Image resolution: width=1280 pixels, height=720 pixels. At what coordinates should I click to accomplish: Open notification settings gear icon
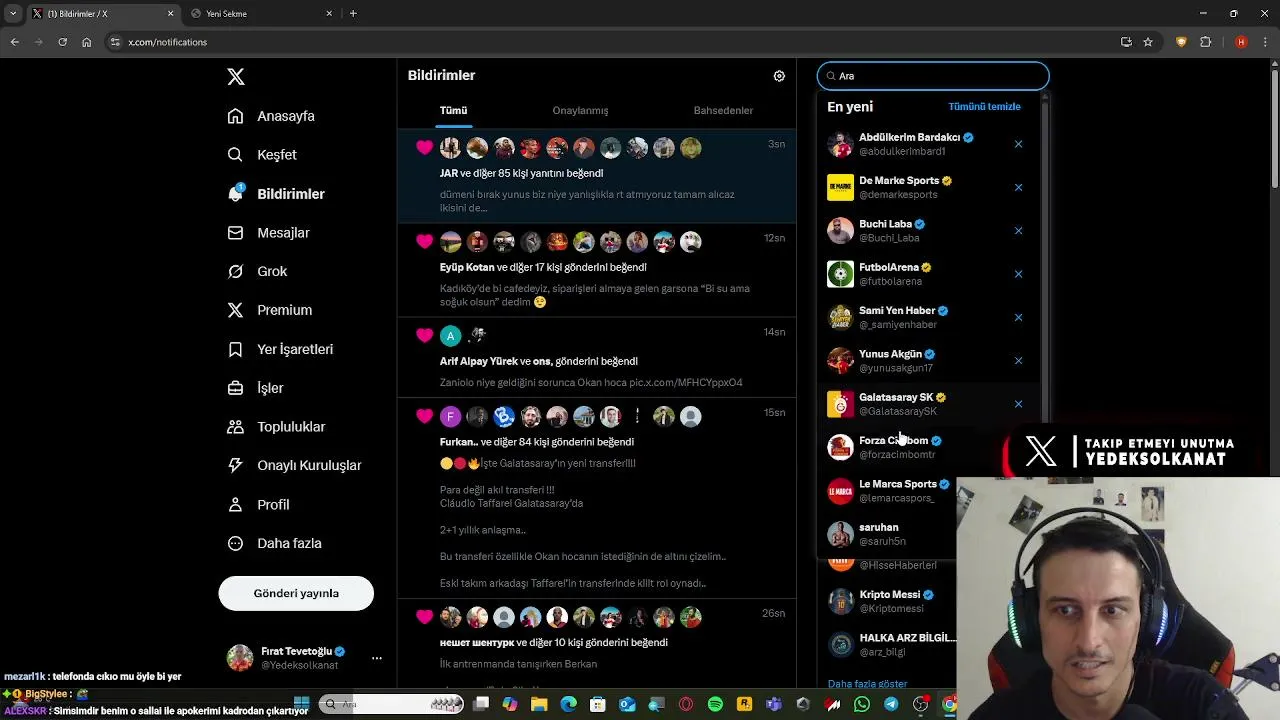pyautogui.click(x=779, y=76)
